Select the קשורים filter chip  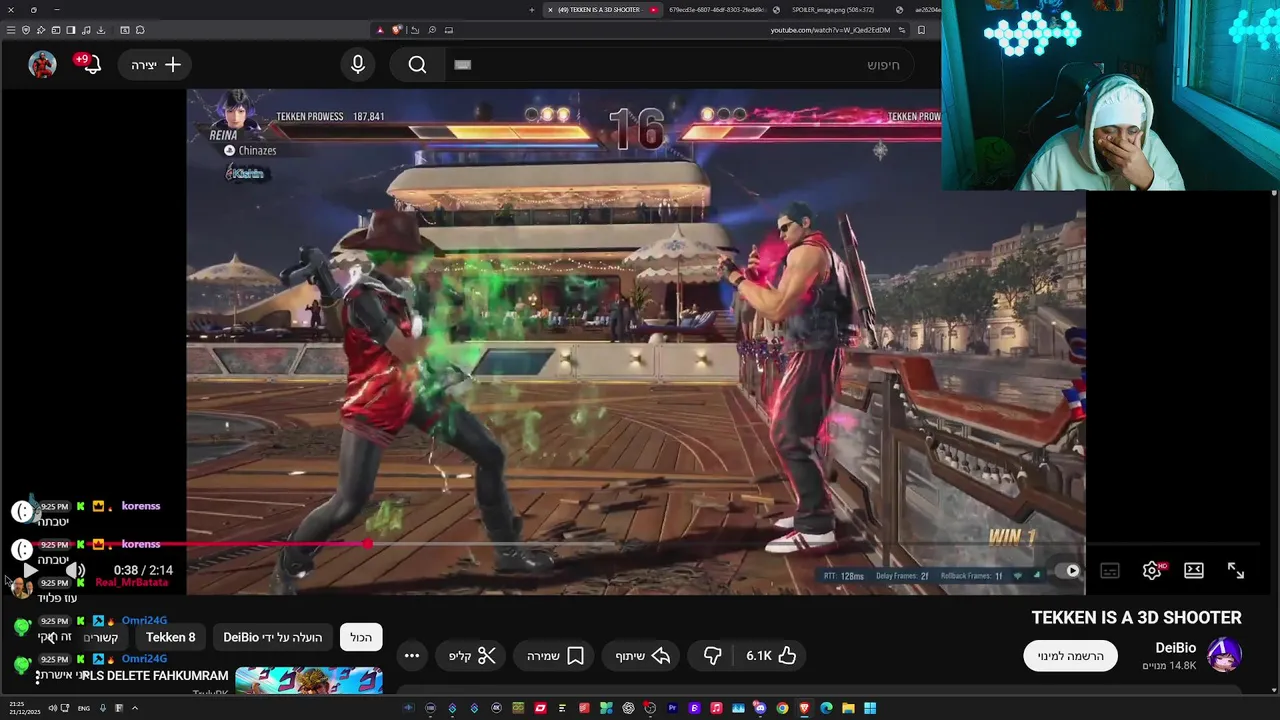pos(101,637)
